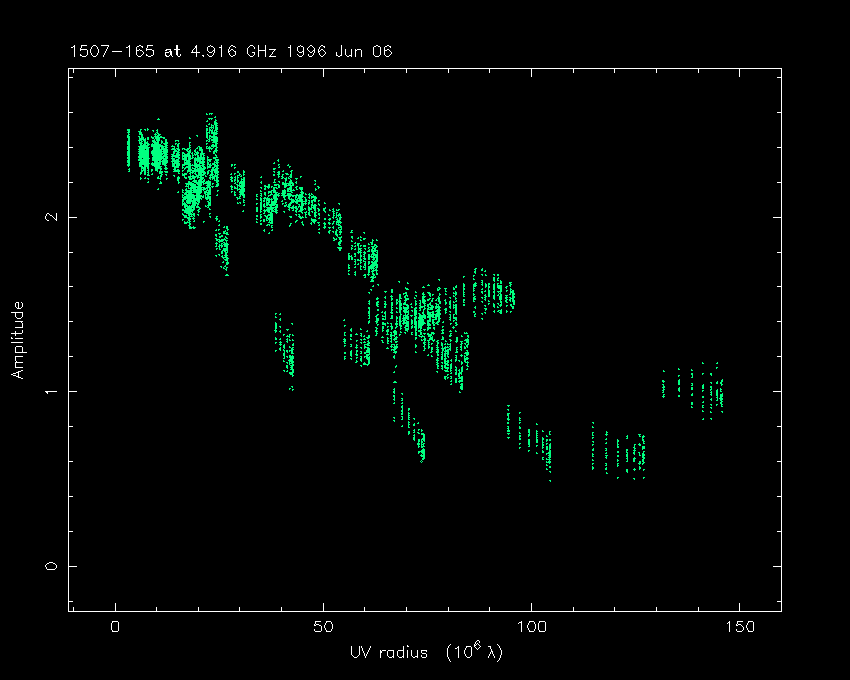Viewport: 850px width, 680px height.
Task: Click the x-axis tick label '0'
Action: 116,627
